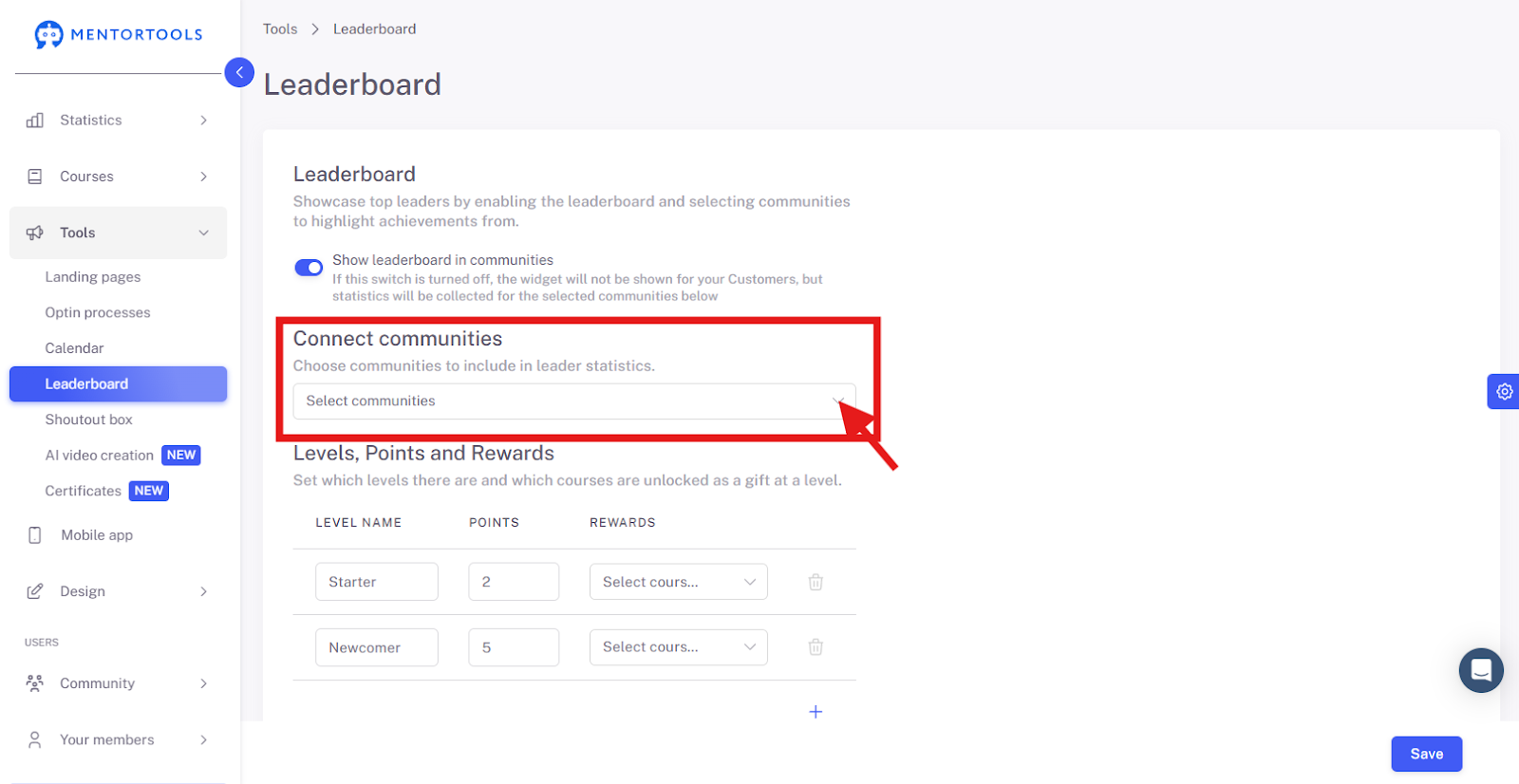The height and width of the screenshot is (784, 1519).
Task: Open the Select communities dropdown
Action: (x=574, y=401)
